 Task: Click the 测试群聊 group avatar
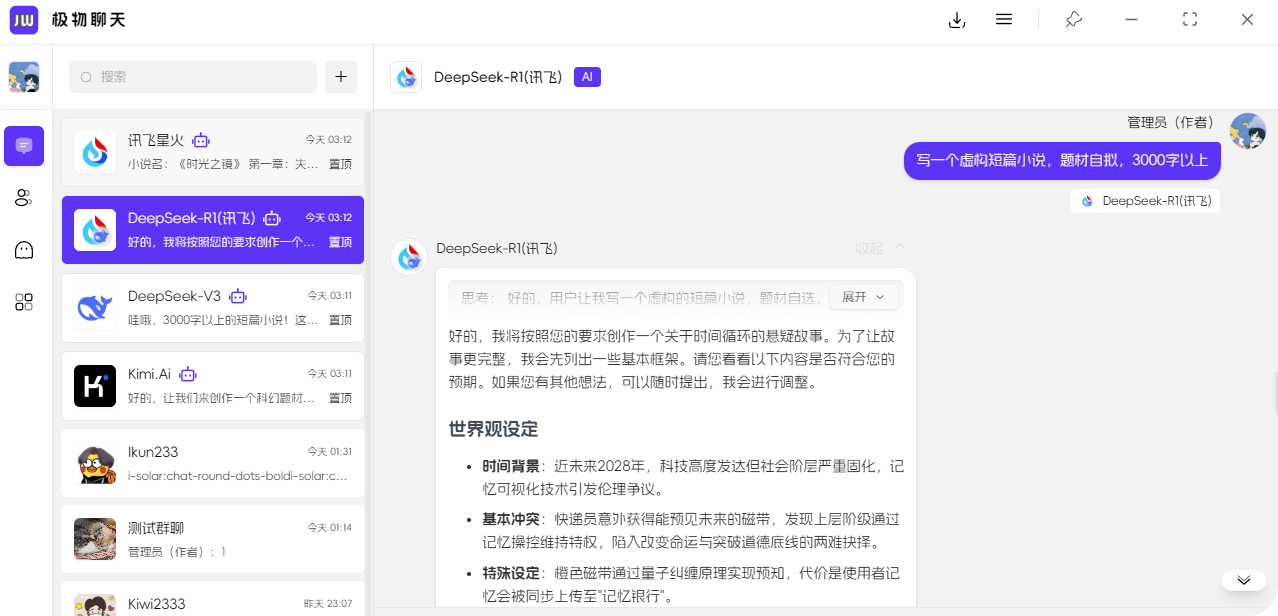pos(95,539)
